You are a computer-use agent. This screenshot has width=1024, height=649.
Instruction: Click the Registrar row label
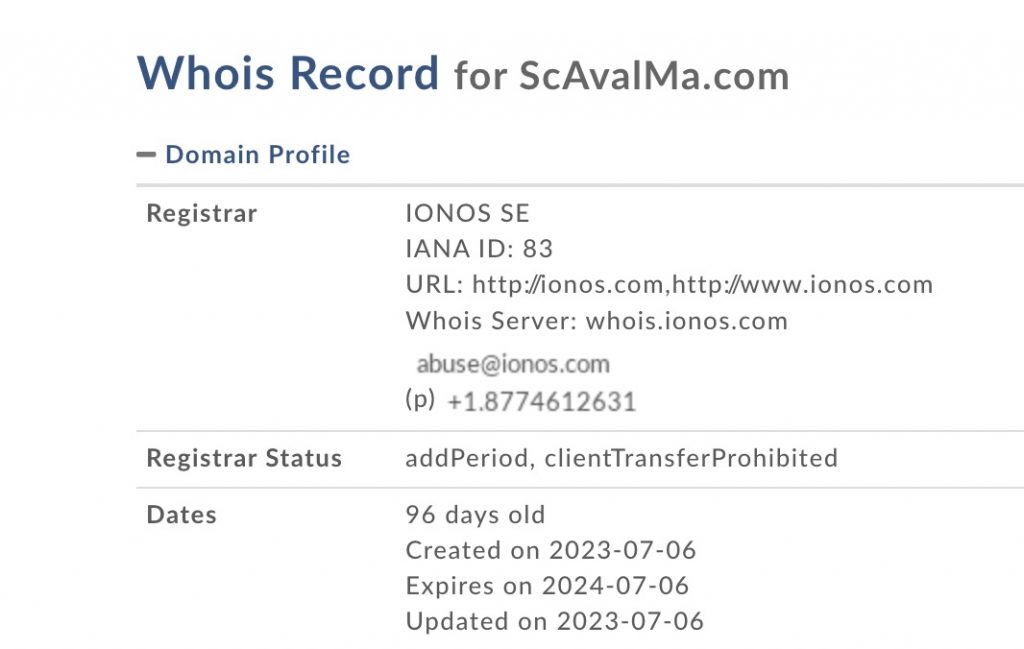pyautogui.click(x=202, y=214)
